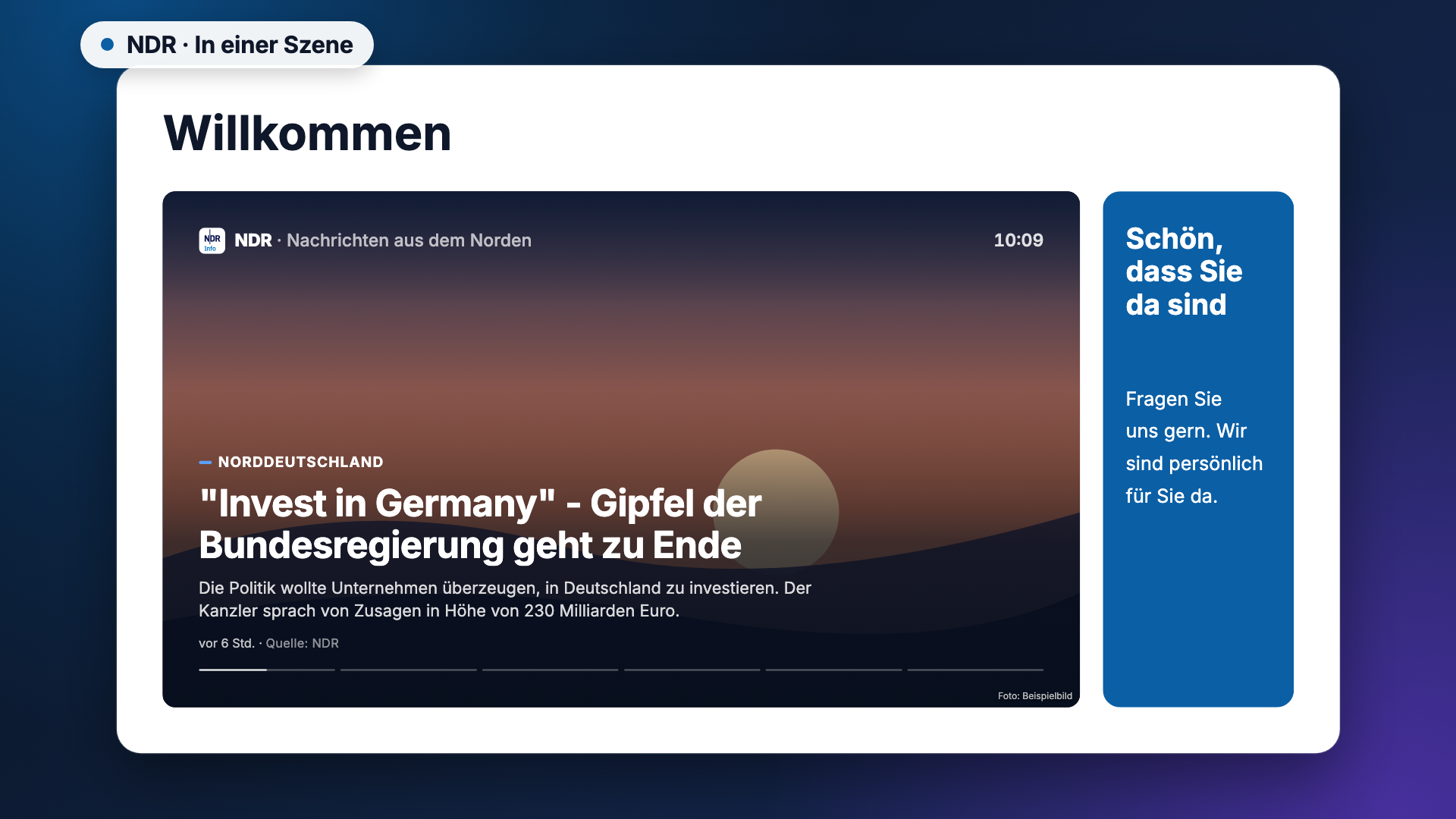
Task: Click the 'Willkommen' heading
Action: click(307, 133)
